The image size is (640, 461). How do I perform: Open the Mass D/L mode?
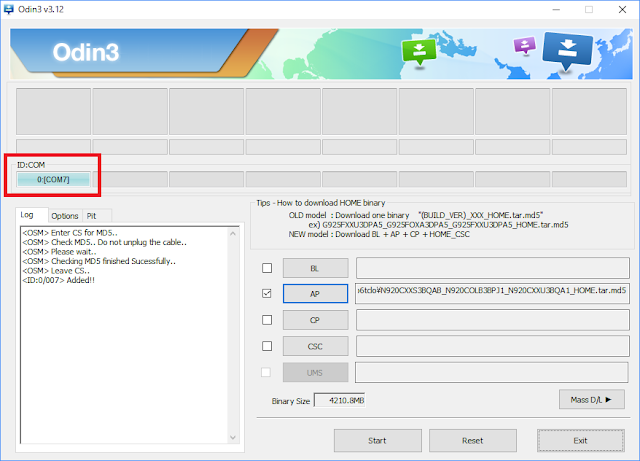click(x=591, y=400)
